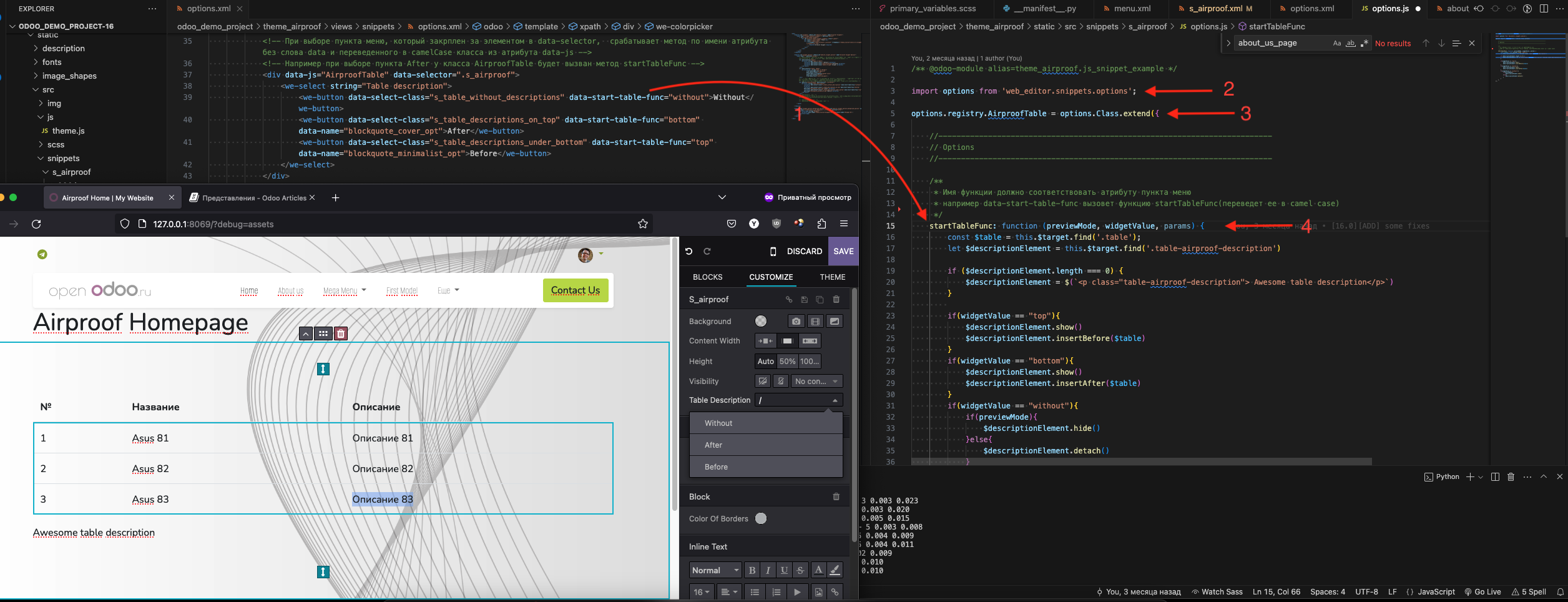The image size is (1568, 602).
Task: Open background shape option icon
Action: tap(835, 321)
